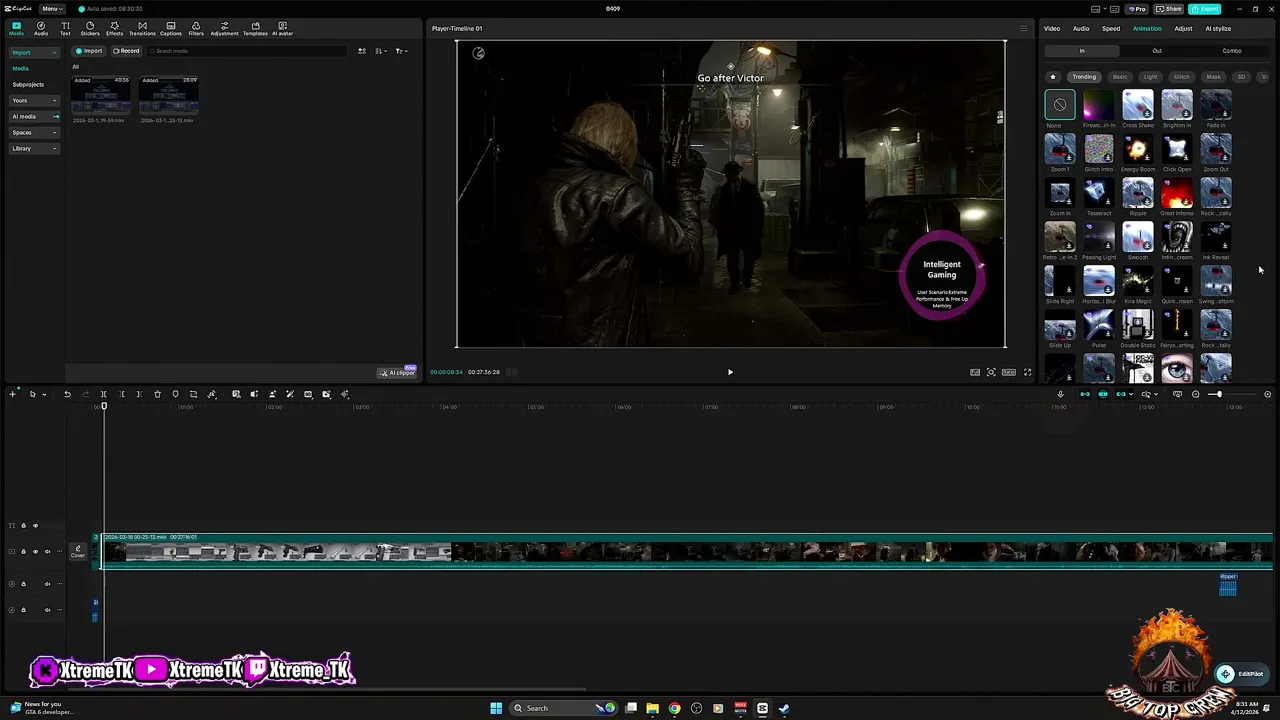
Task: Click the Export button
Action: tap(1205, 9)
